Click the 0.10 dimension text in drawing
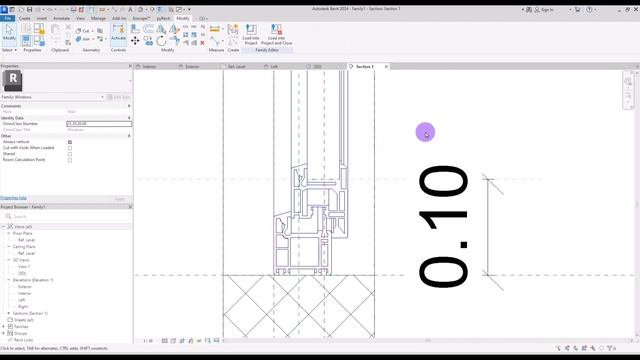 pyautogui.click(x=444, y=226)
